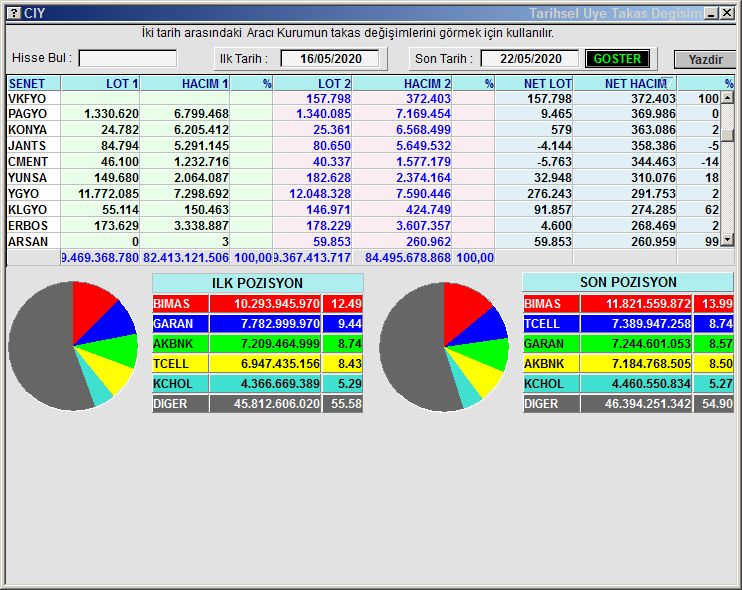Screen dimensions: 742x590
Task: Click the table vertical scrollbar thumb
Action: click(x=727, y=135)
